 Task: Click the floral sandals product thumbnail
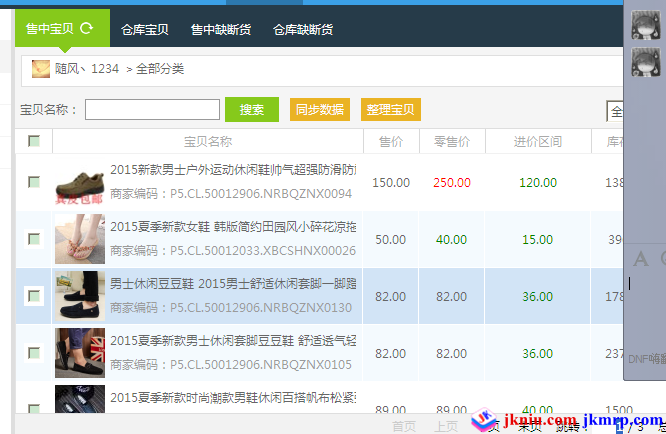pos(79,240)
